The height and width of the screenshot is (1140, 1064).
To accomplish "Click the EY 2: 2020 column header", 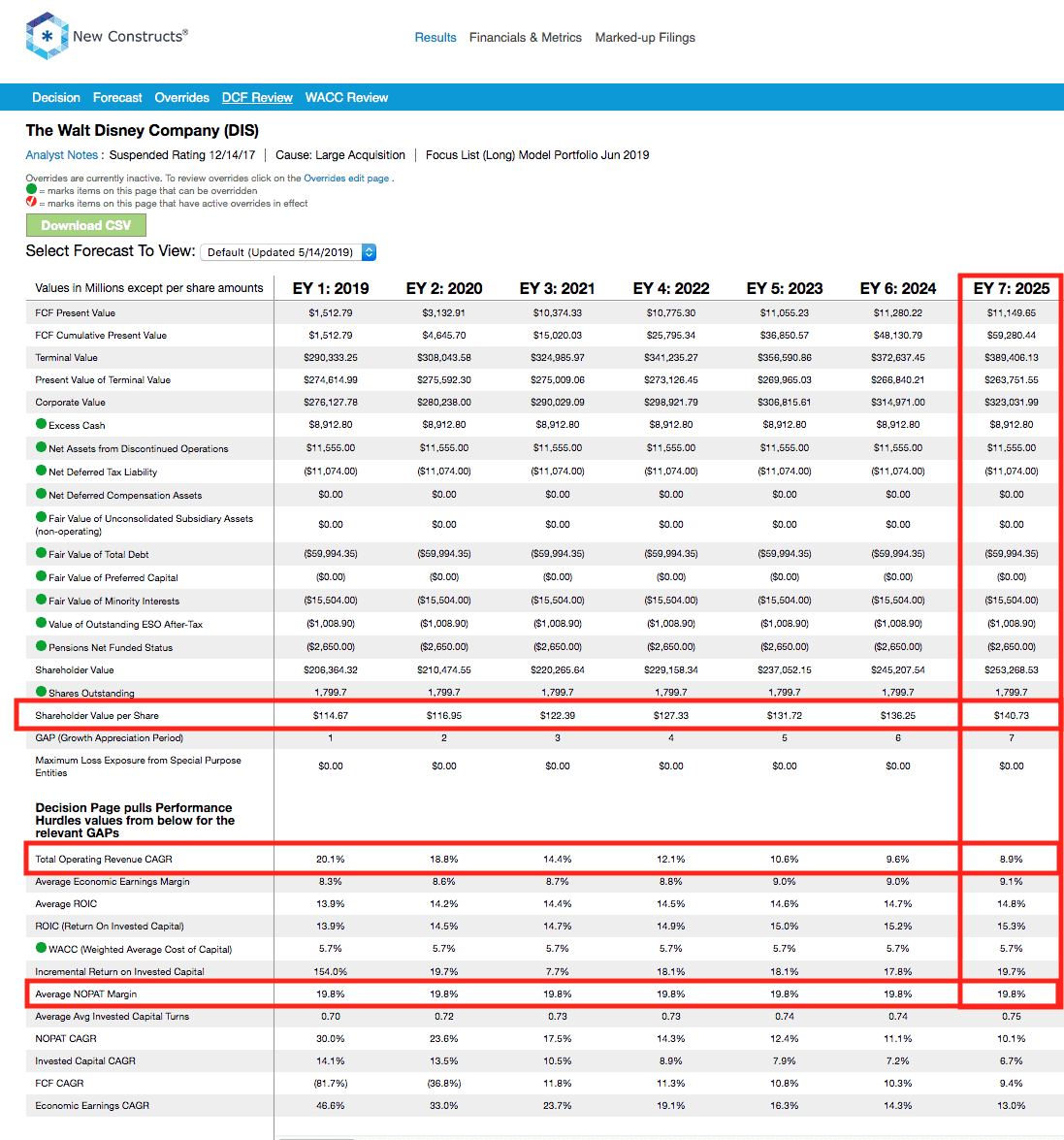I will (x=444, y=288).
